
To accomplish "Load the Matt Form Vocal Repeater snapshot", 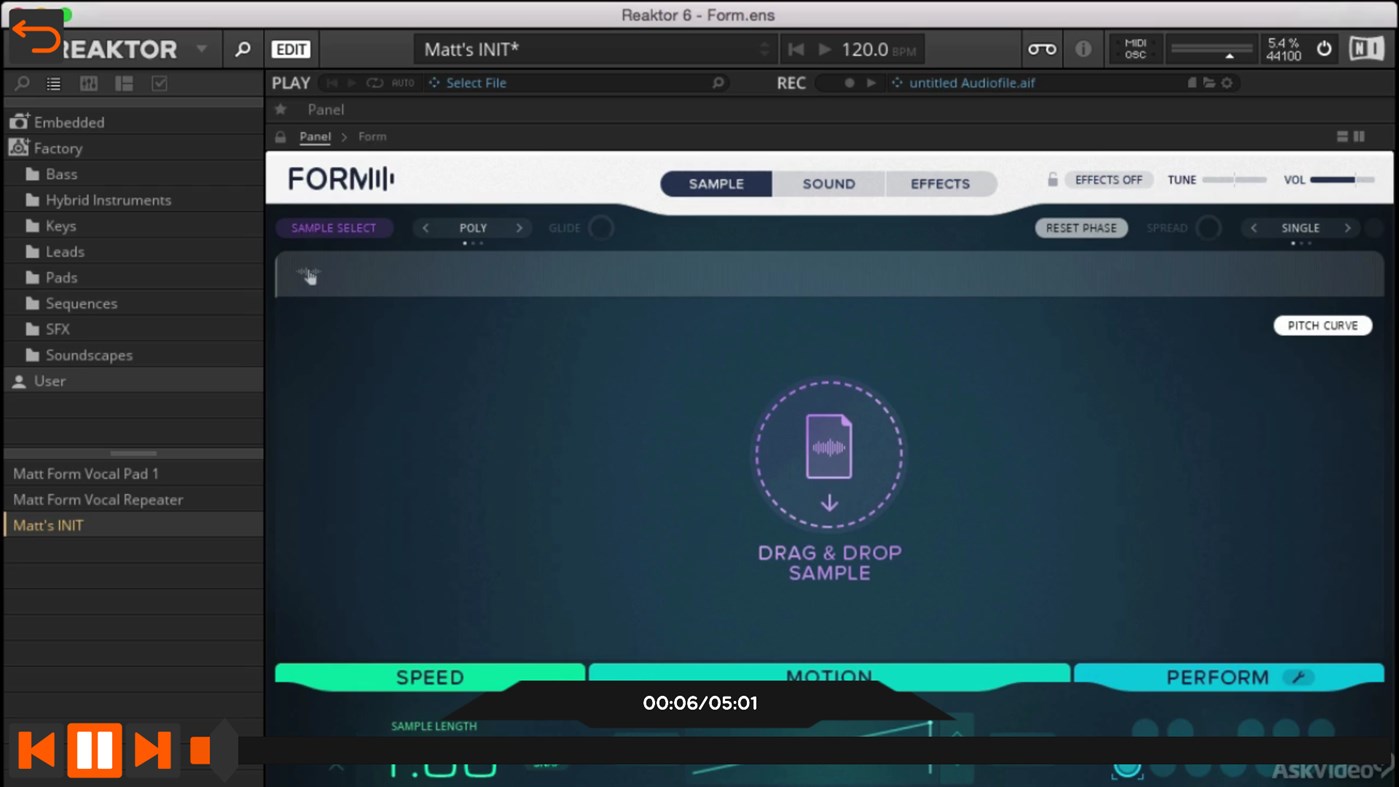I will coord(133,499).
